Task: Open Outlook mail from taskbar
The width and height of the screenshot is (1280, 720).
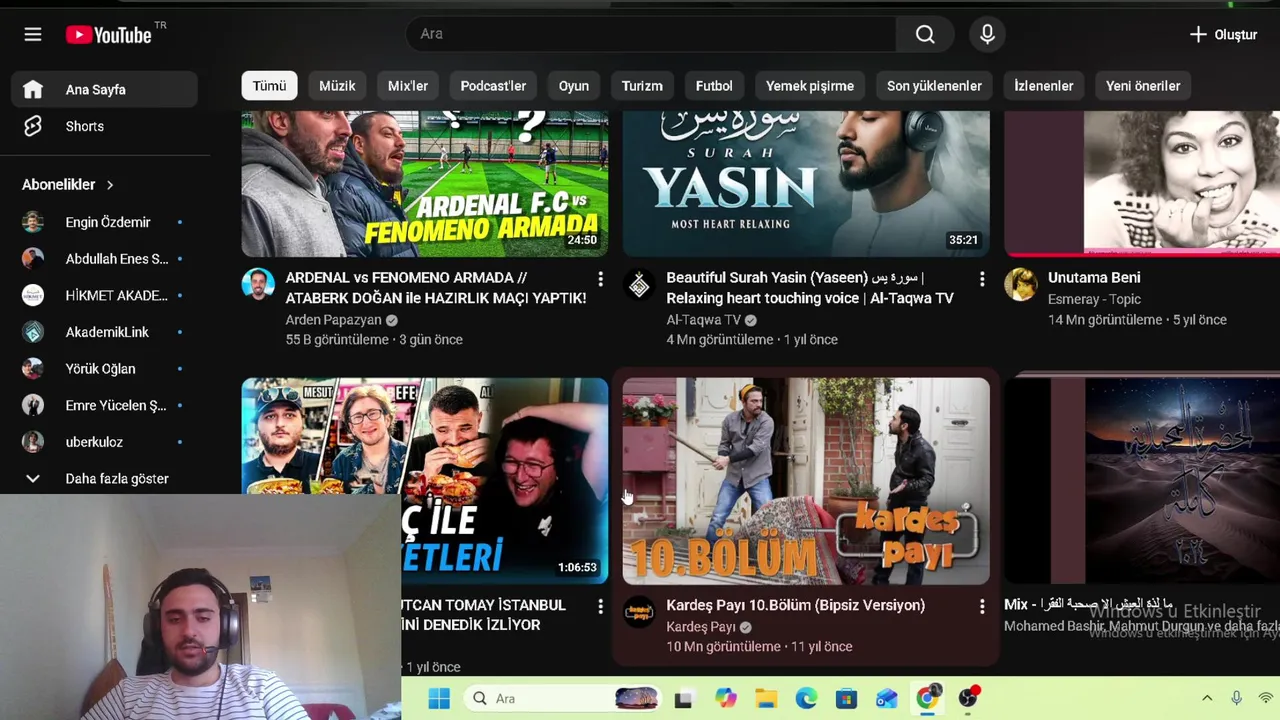Action: 887,698
